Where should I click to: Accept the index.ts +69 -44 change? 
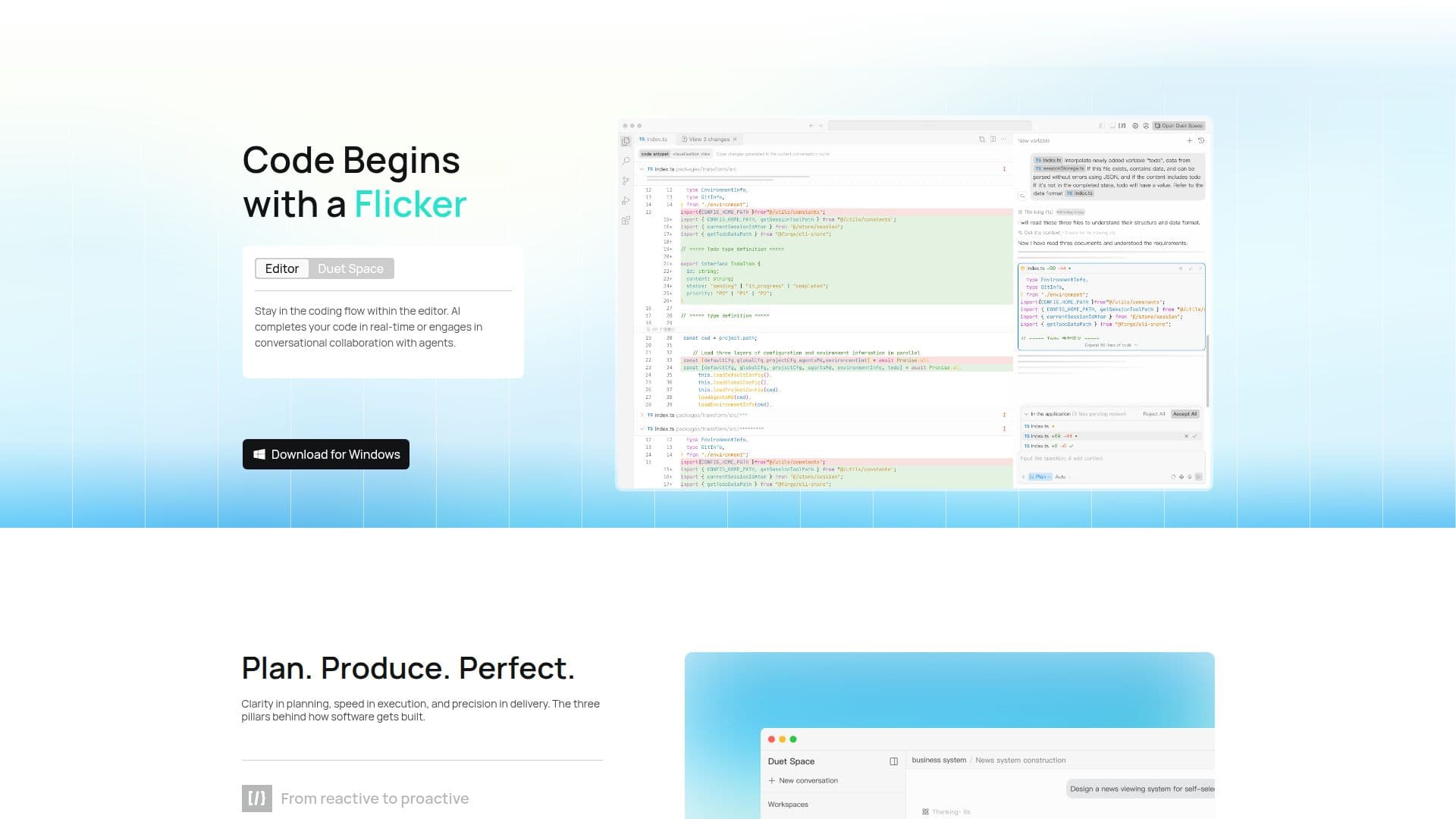pyautogui.click(x=1194, y=436)
